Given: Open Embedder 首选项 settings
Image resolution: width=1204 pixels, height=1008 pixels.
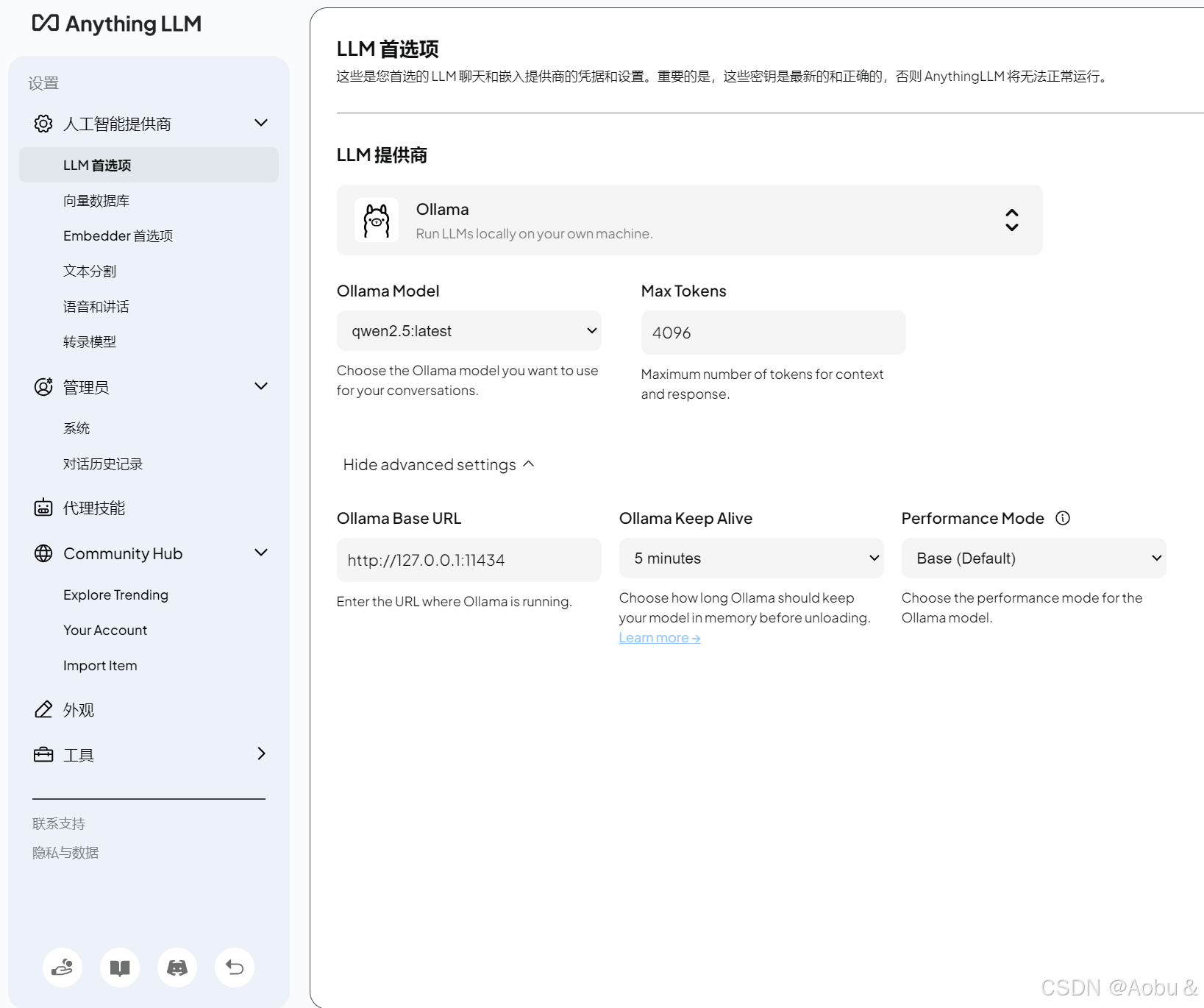Looking at the screenshot, I should point(118,235).
